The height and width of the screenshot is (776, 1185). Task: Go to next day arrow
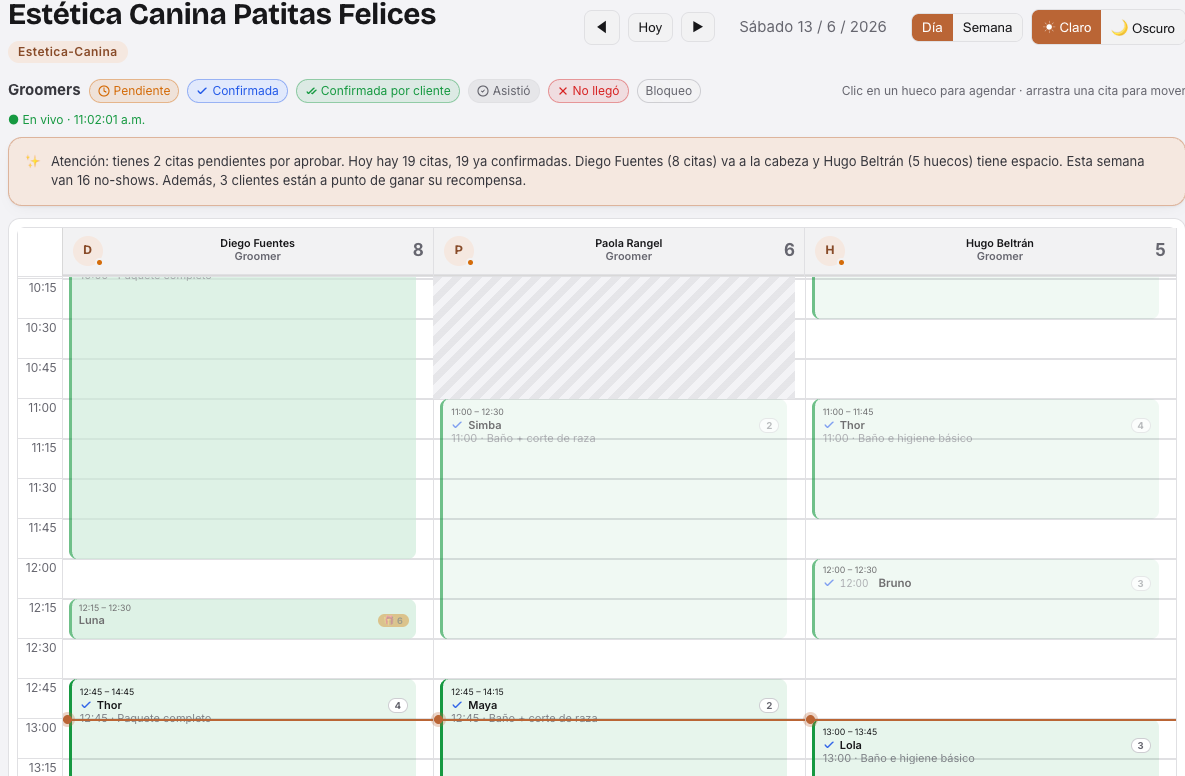click(x=698, y=27)
